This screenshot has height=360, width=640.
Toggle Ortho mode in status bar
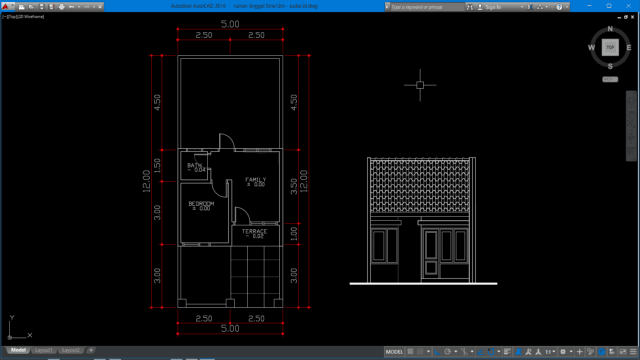pyautogui.click(x=437, y=352)
